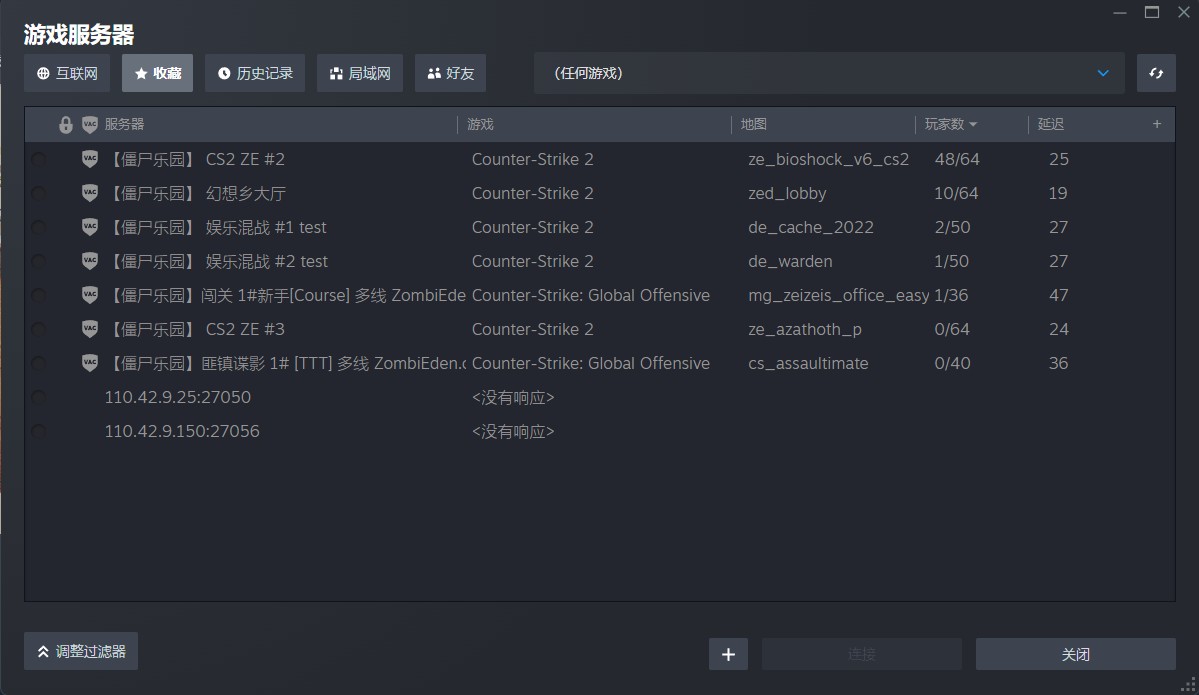Open the 好友 friends tab
Image resolution: width=1199 pixels, height=695 pixels.
tap(450, 73)
